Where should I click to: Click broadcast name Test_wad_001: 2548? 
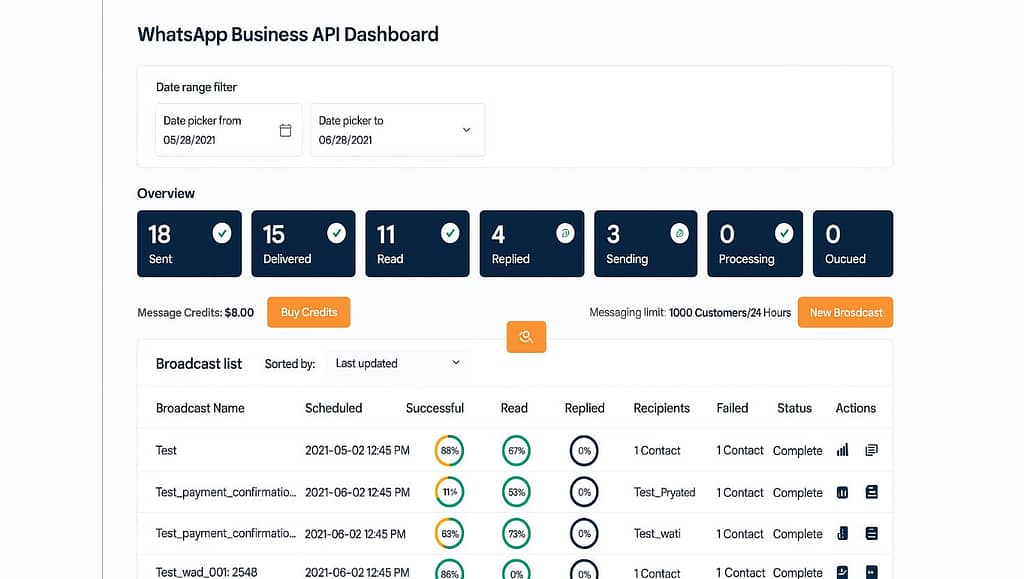click(x=206, y=572)
